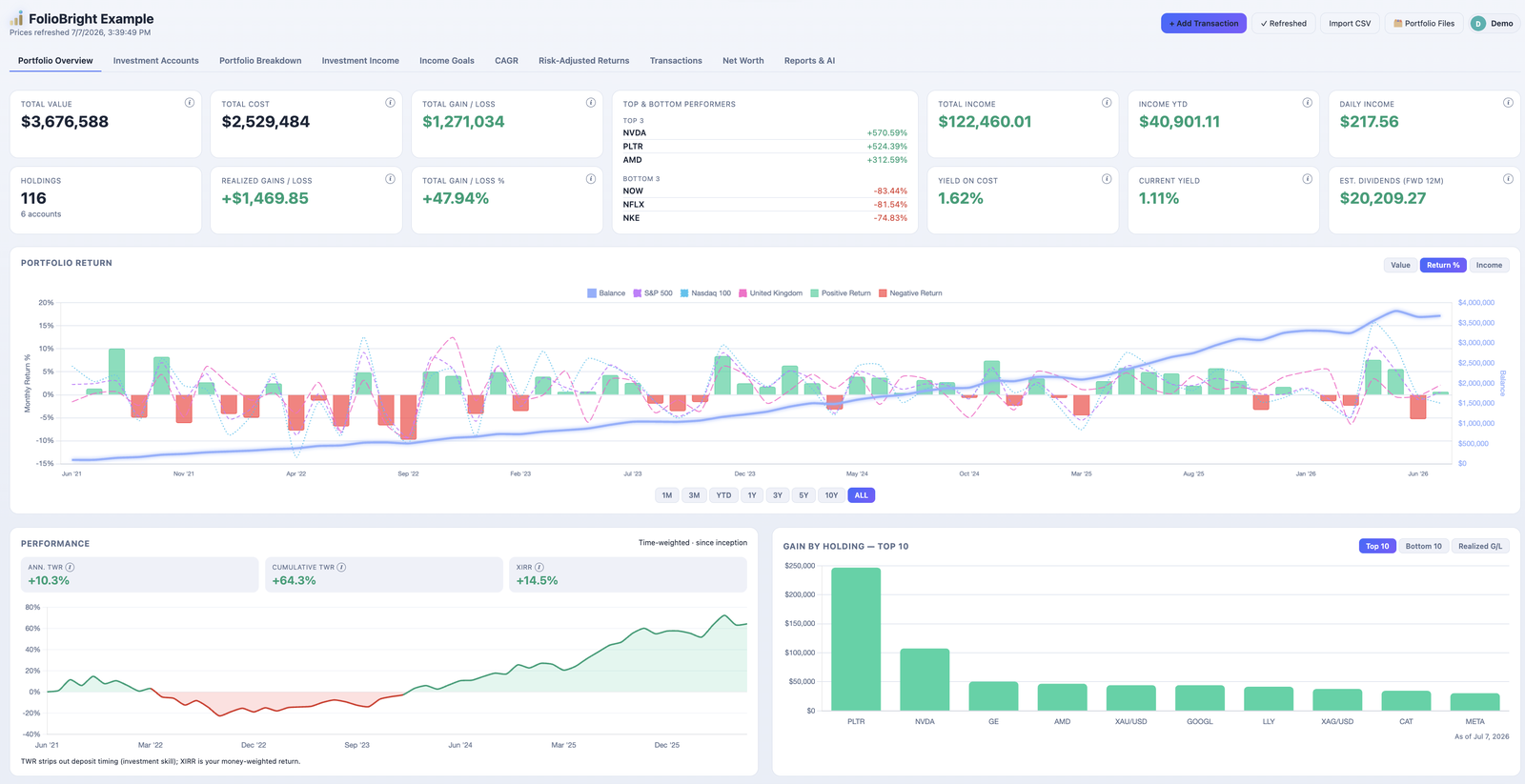Viewport: 1525px width, 784px height.
Task: Click the Import CSV button
Action: 1350,23
